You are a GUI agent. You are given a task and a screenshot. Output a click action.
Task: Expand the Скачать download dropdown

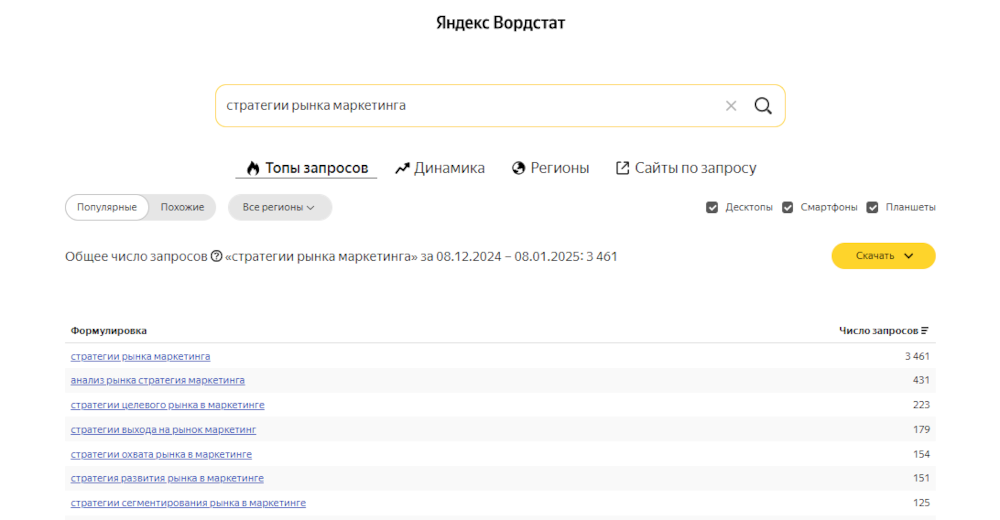coord(883,256)
